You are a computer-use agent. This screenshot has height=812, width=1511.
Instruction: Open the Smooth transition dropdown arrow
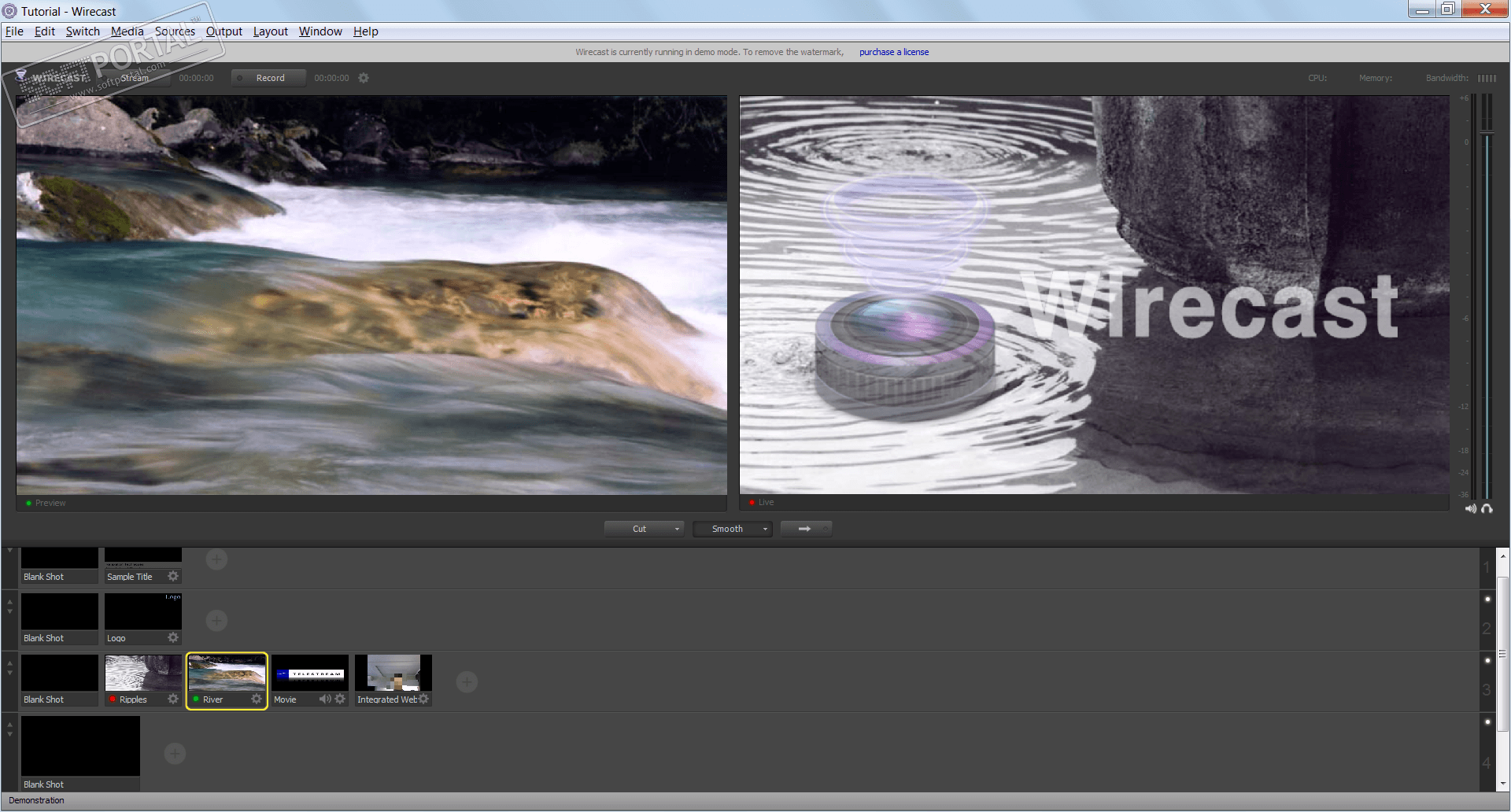[765, 529]
